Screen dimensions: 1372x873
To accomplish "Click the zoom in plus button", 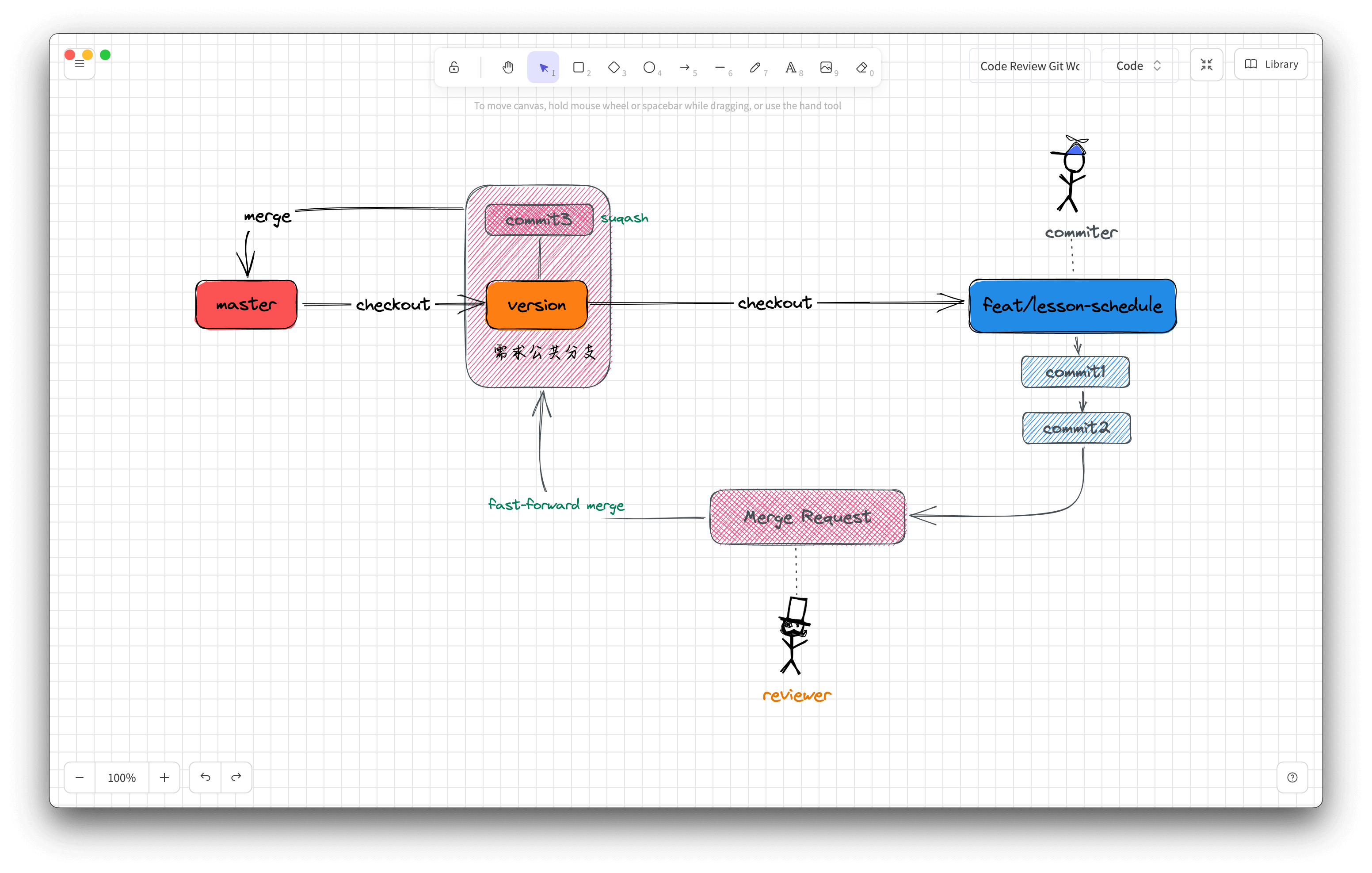I will (164, 777).
